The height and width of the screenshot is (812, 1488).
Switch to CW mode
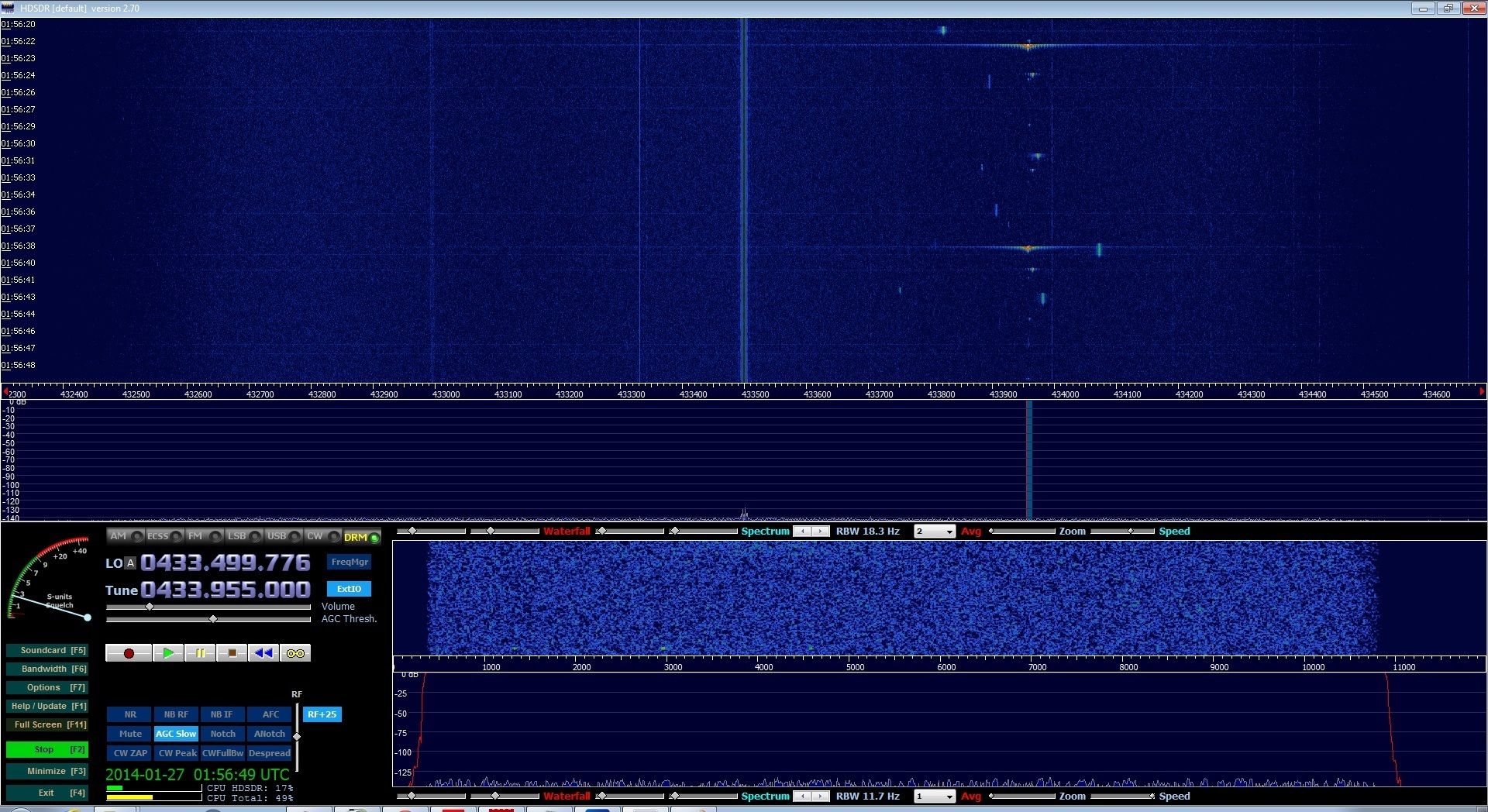click(322, 536)
